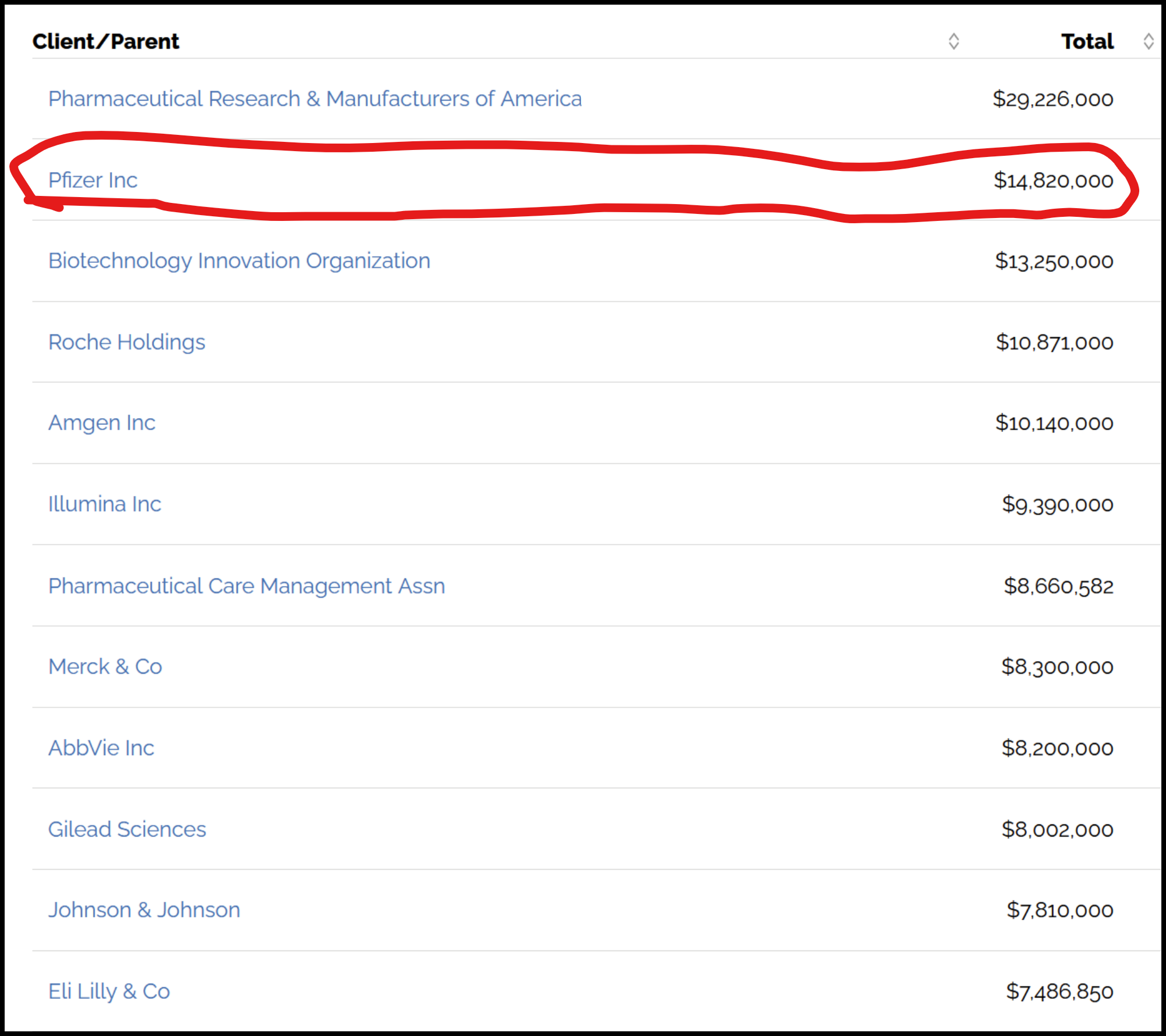Open Pharmaceutical Care Management Assn link
This screenshot has height=1036, width=1166.
pyautogui.click(x=247, y=586)
